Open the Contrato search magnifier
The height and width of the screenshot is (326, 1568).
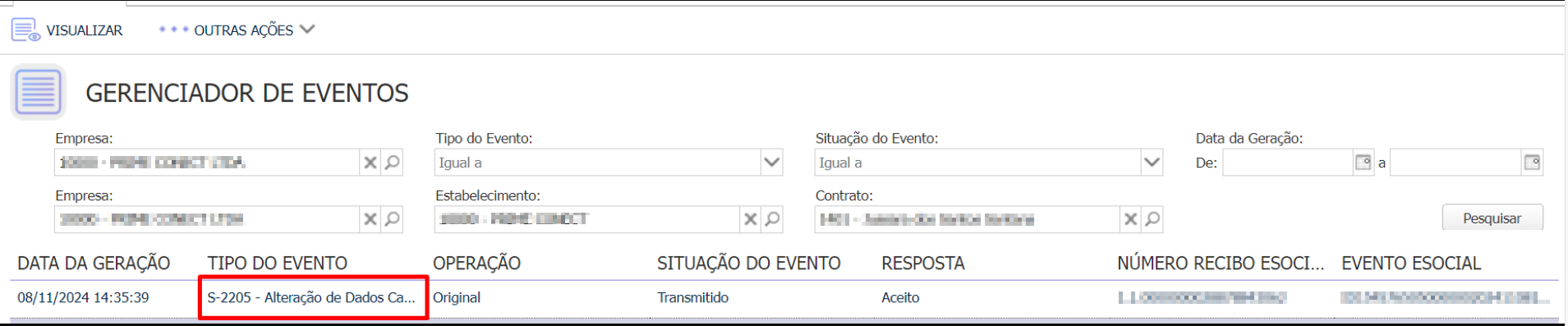tap(1153, 219)
